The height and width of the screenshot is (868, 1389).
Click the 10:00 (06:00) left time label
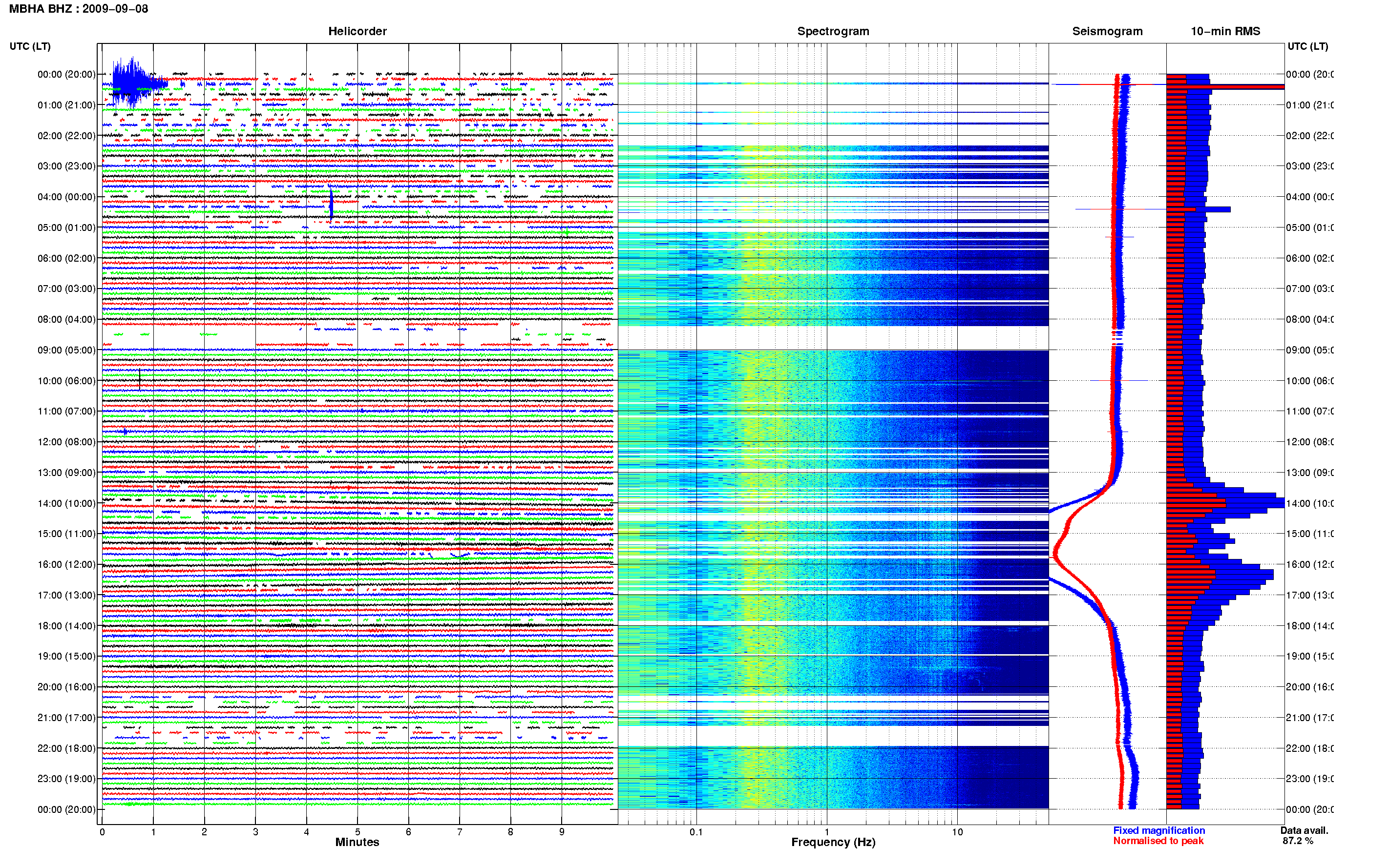coord(66,381)
